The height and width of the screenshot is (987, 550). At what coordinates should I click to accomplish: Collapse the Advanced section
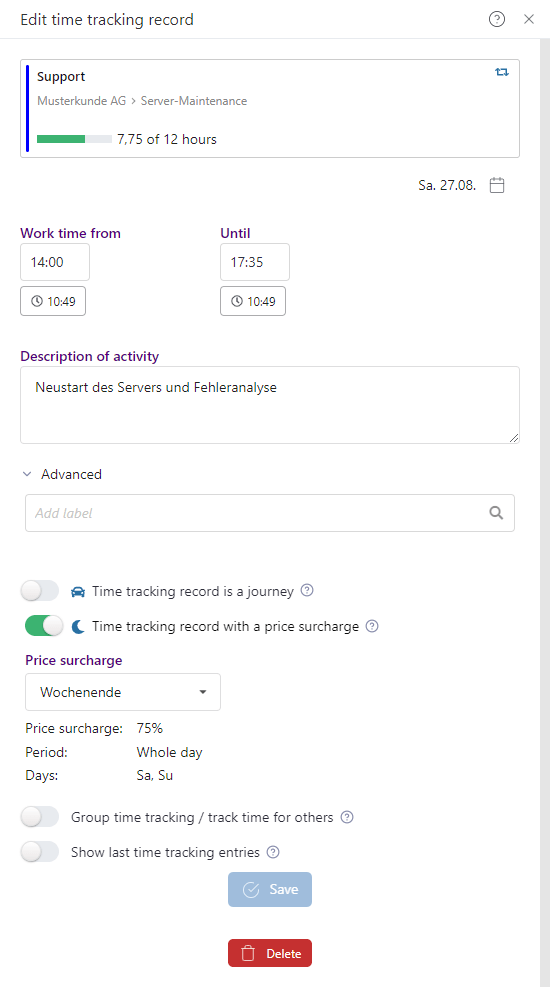(62, 474)
